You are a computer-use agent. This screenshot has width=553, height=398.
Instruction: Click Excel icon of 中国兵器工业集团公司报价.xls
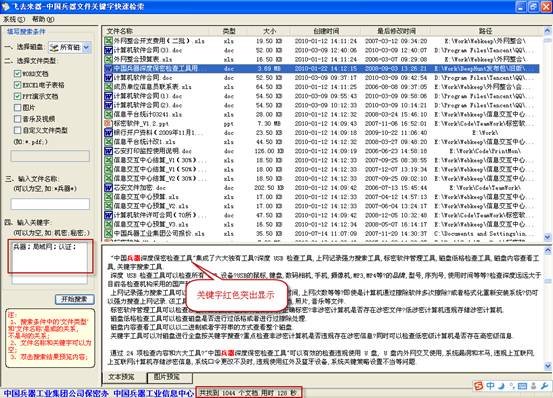tap(108, 233)
